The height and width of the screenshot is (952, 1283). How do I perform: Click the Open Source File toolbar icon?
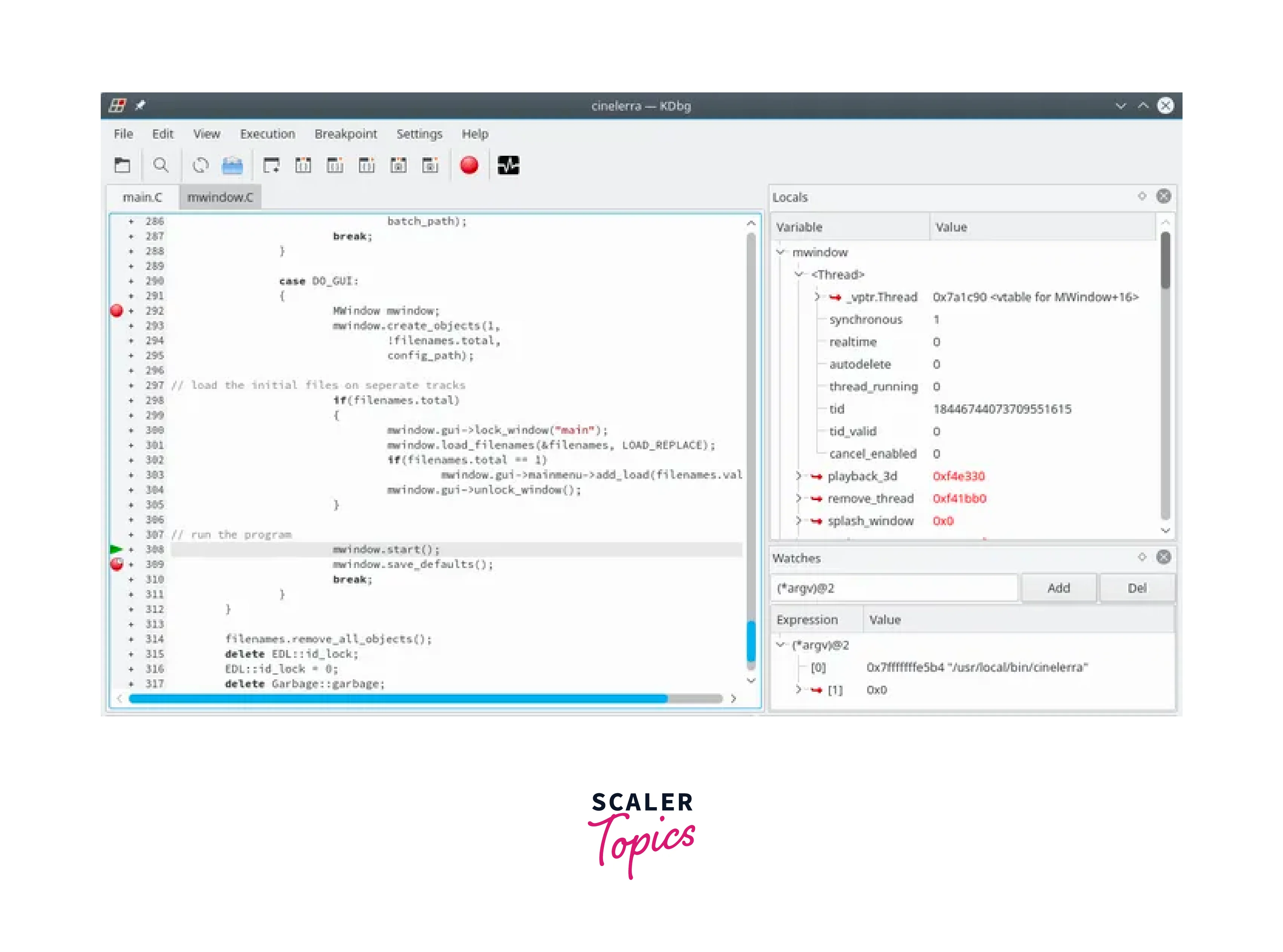[122, 165]
